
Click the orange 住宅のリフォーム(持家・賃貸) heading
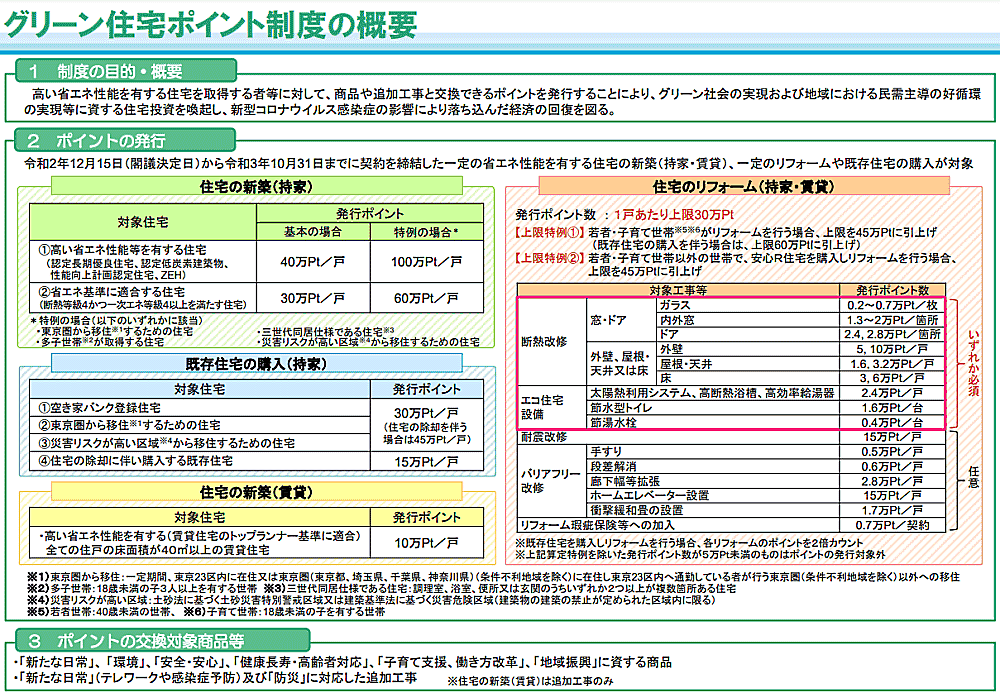[743, 187]
